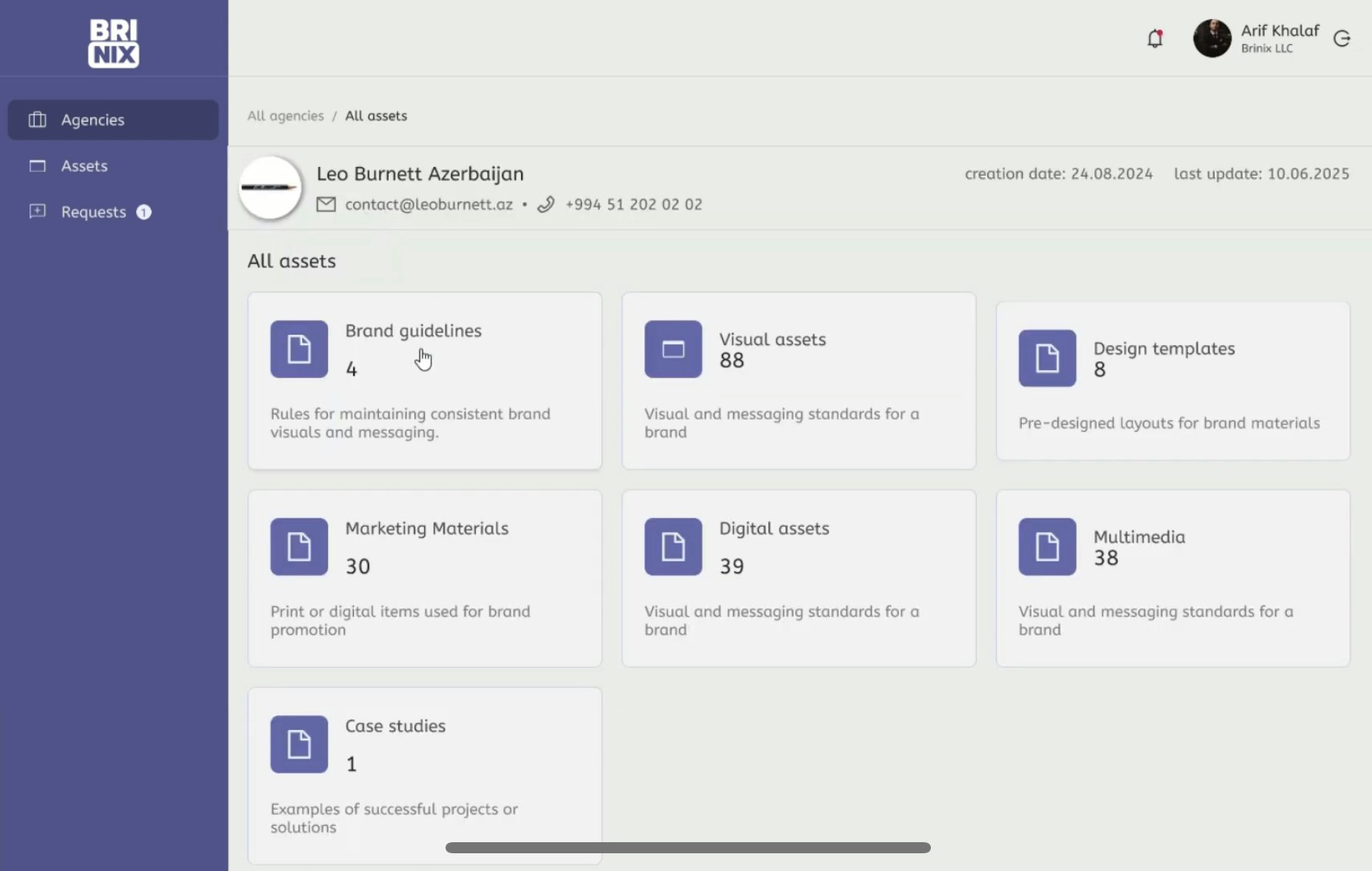The width and height of the screenshot is (1372, 871).
Task: Click the Requests count badge
Action: [x=144, y=212]
